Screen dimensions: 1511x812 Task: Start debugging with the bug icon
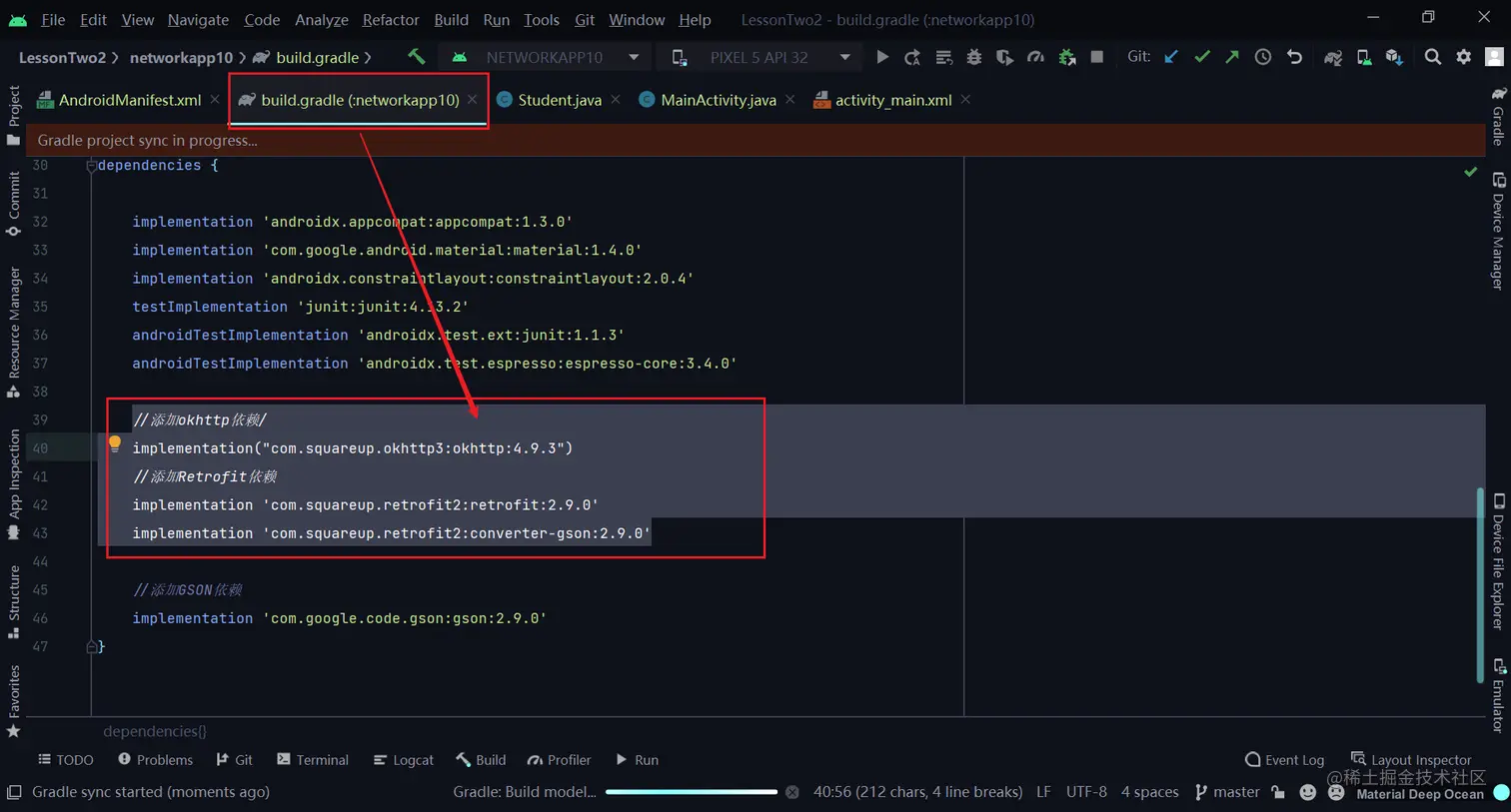pyautogui.click(x=974, y=58)
